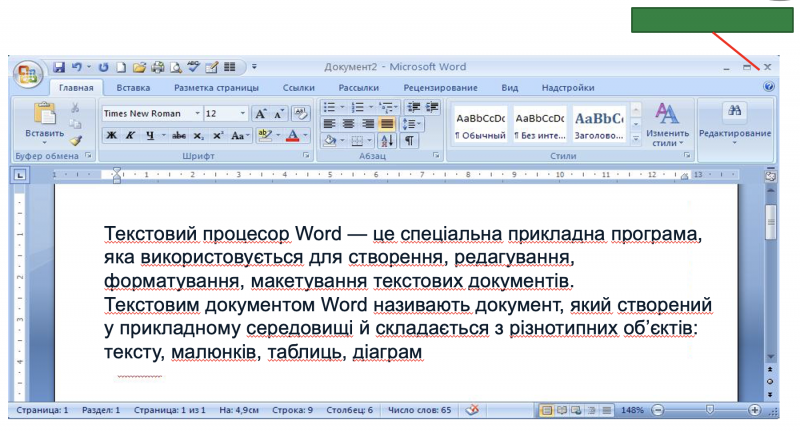
Task: Click the quick print printer icon
Action: [158, 67]
